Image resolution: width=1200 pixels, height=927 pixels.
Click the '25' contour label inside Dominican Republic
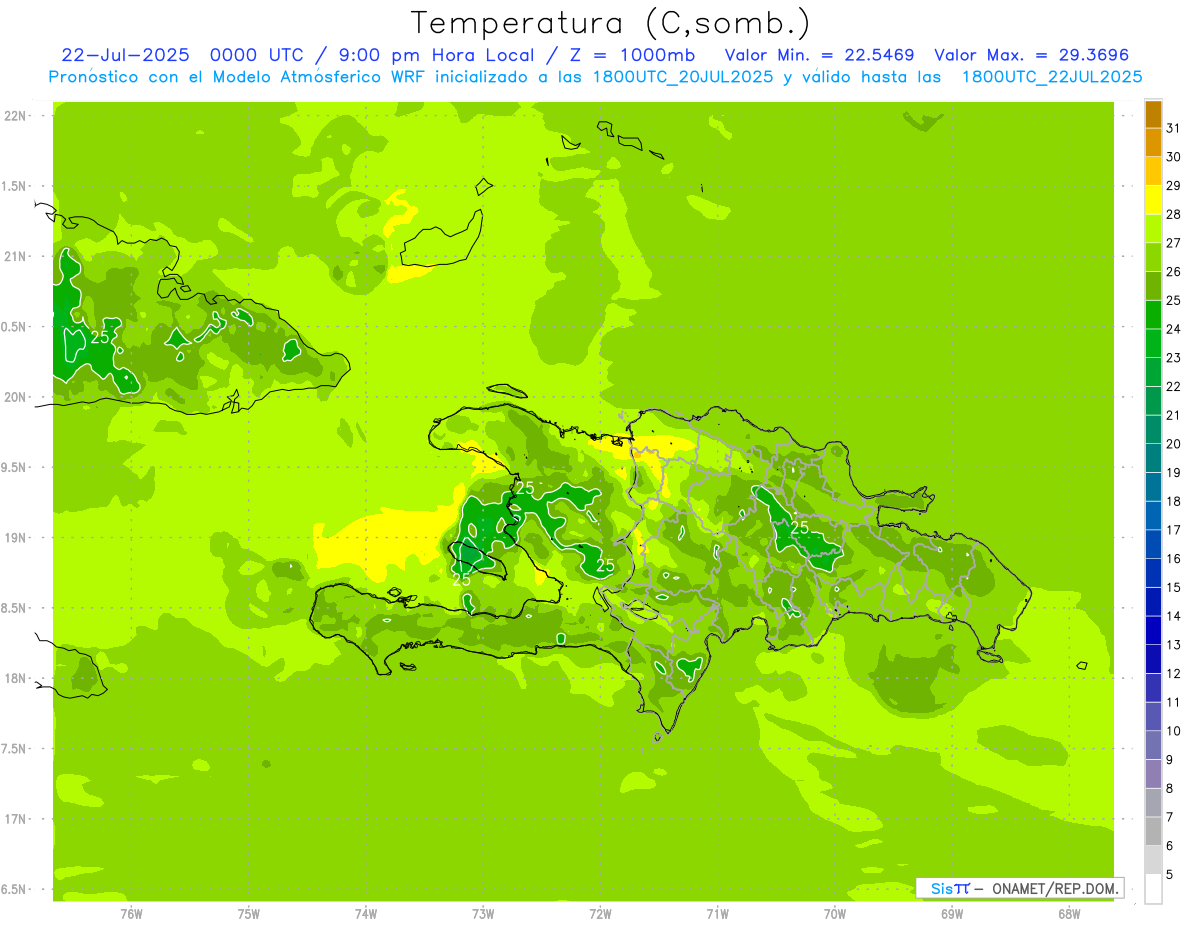[800, 527]
